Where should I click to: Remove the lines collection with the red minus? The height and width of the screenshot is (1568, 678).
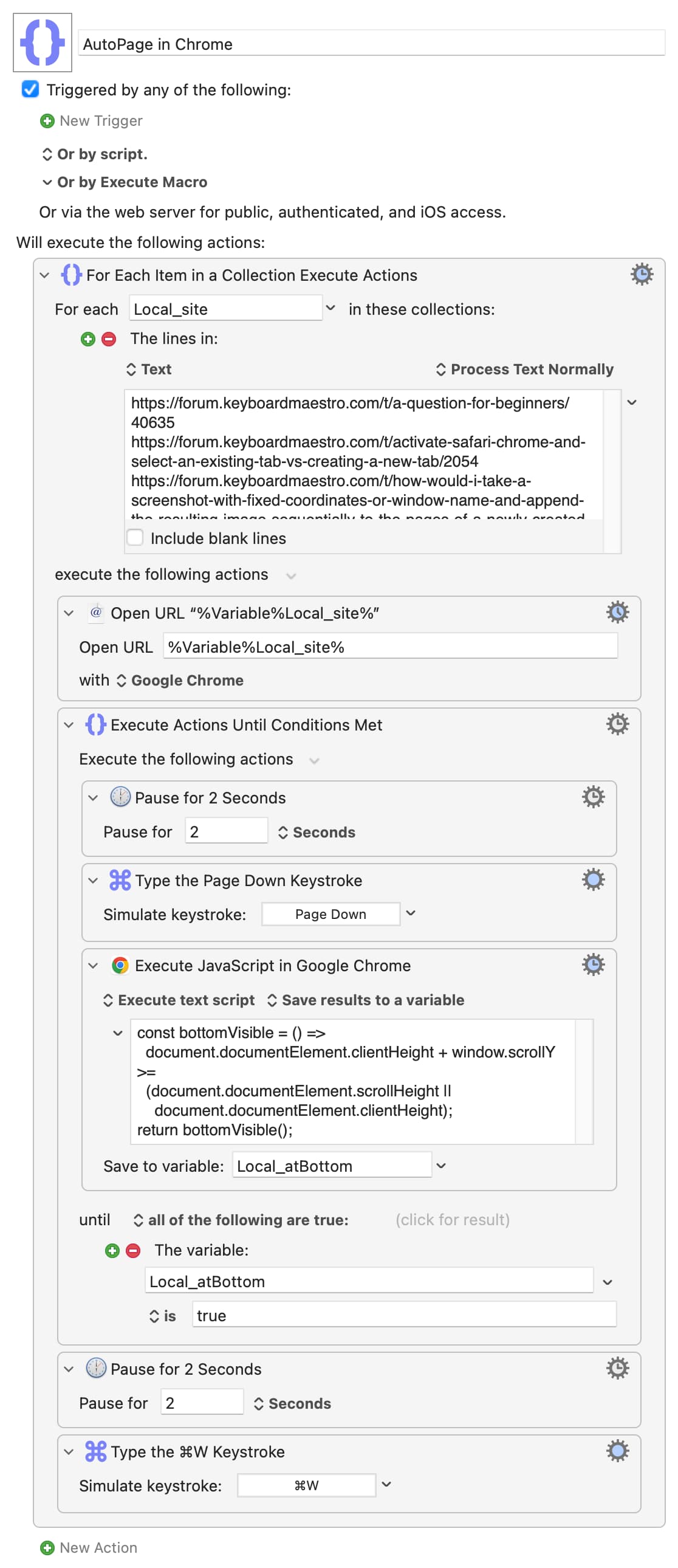[x=109, y=339]
